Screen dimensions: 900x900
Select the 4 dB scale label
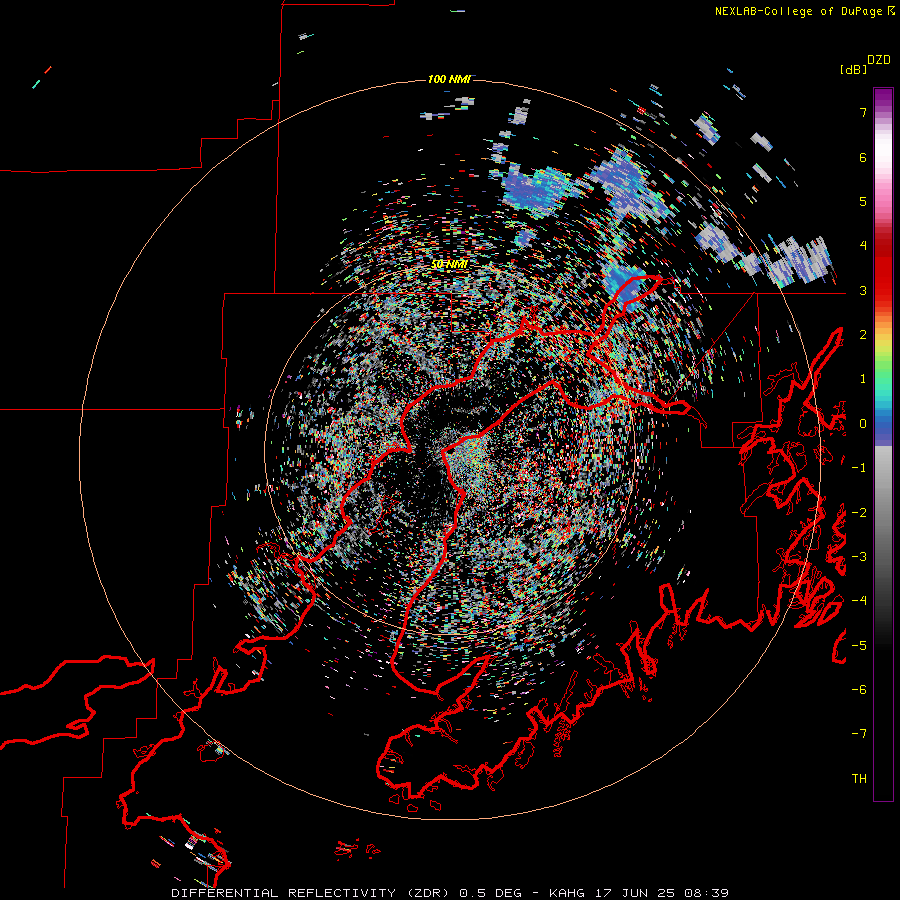click(863, 246)
